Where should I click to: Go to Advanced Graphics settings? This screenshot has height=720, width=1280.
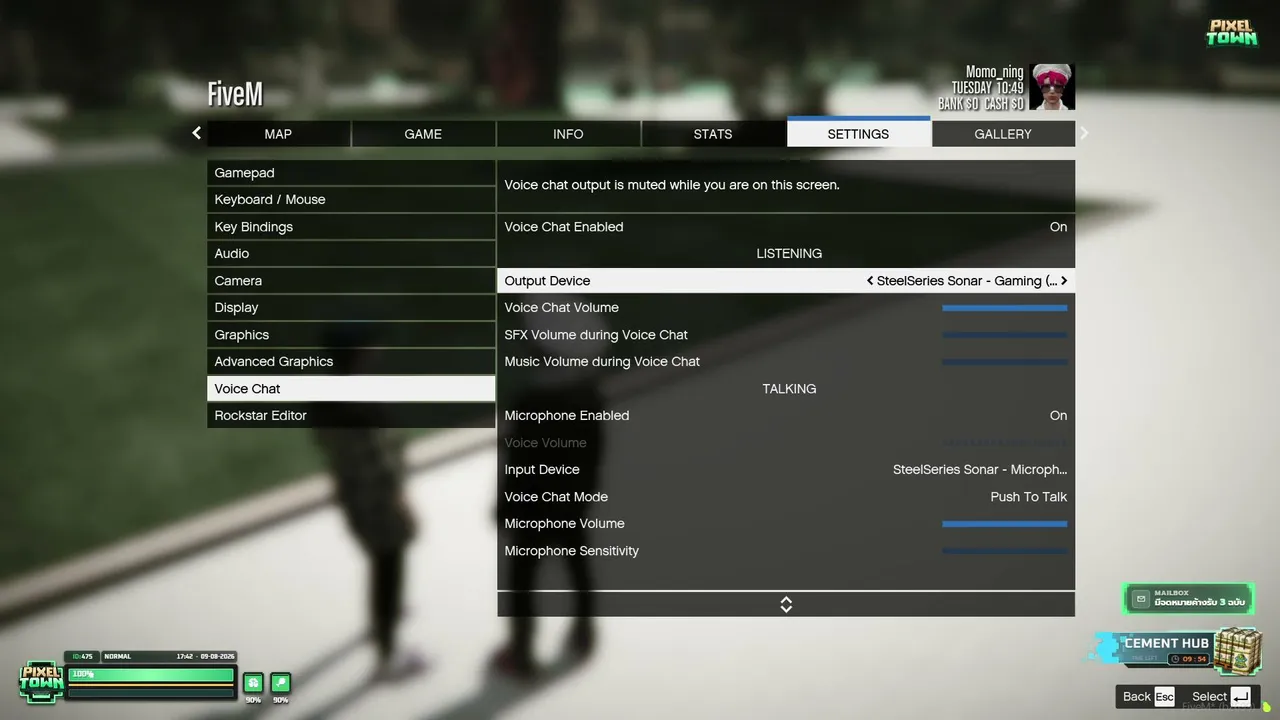351,362
